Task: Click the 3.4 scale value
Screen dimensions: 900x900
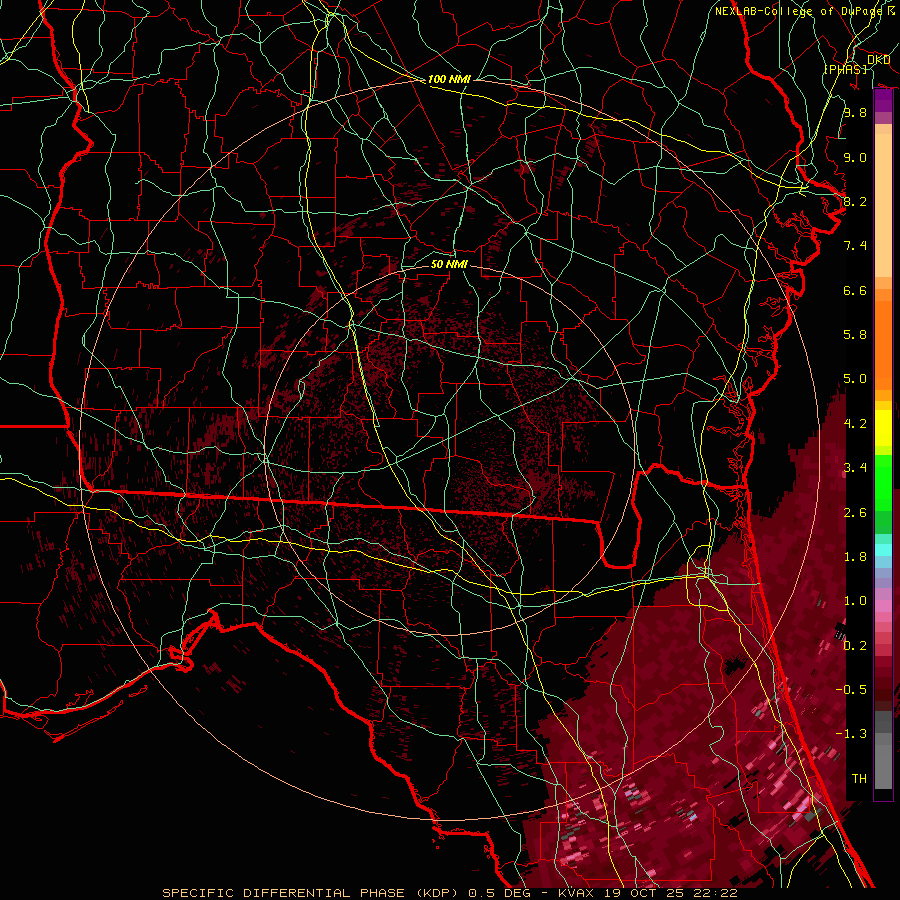Action: click(855, 467)
